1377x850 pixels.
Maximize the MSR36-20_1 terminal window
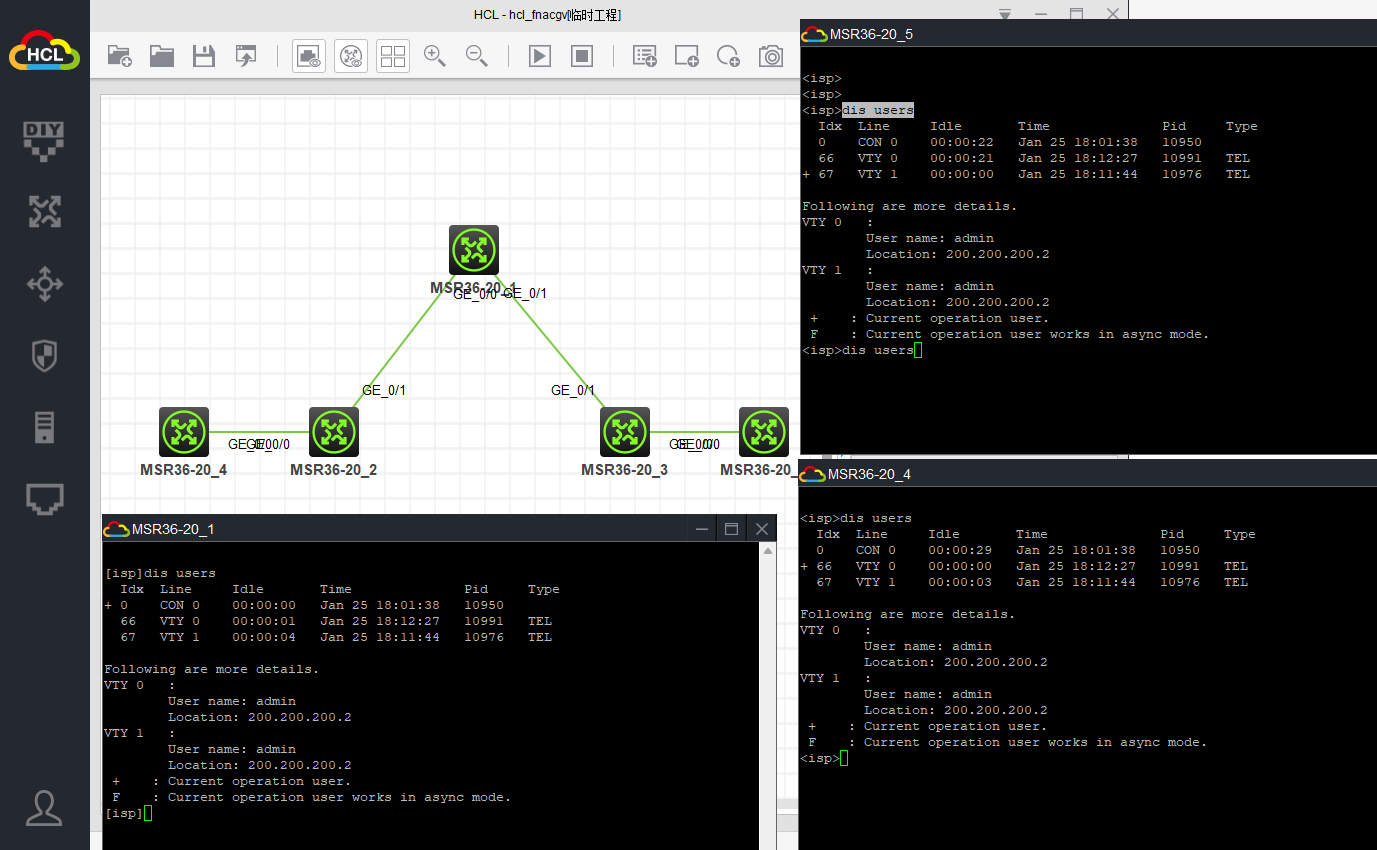pos(731,529)
